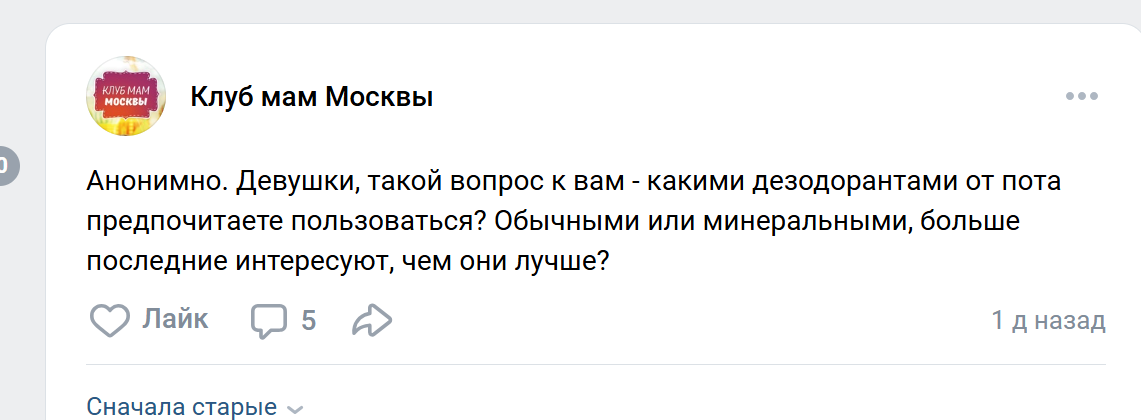Open post permalink "1 д назад"
The image size is (1141, 420).
[x=1049, y=320]
